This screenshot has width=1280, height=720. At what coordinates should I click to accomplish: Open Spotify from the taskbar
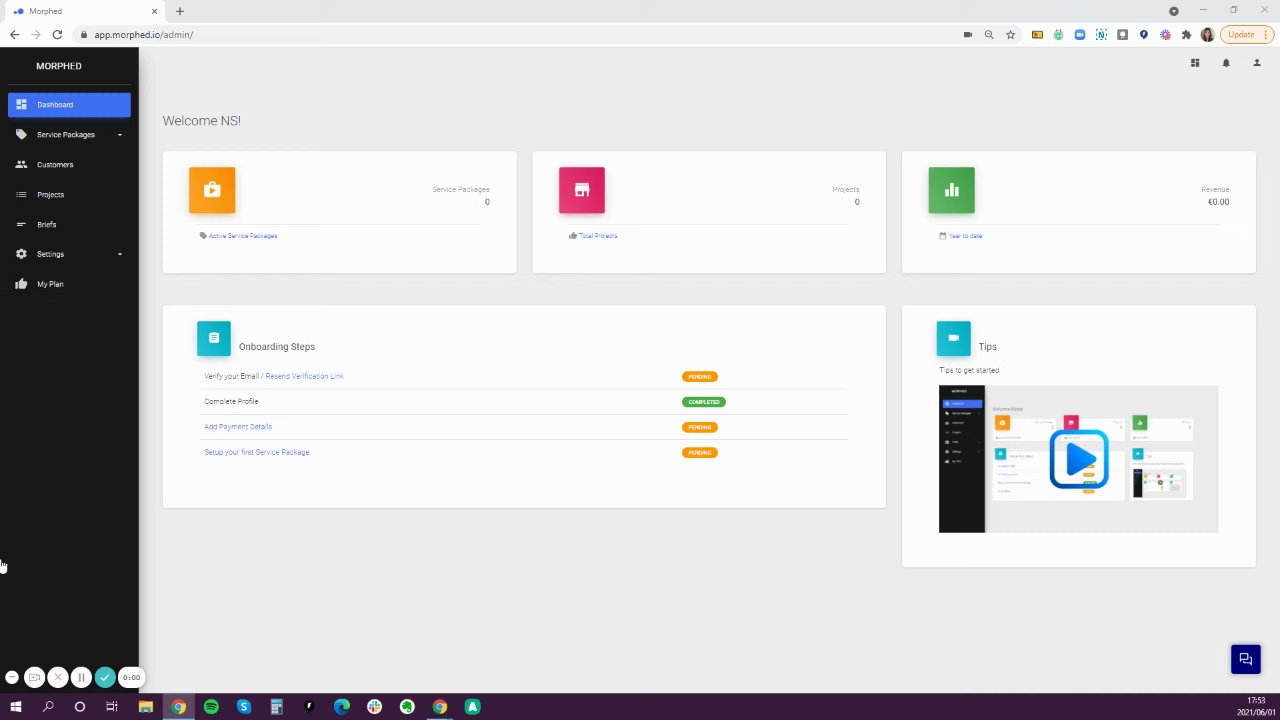(x=211, y=707)
